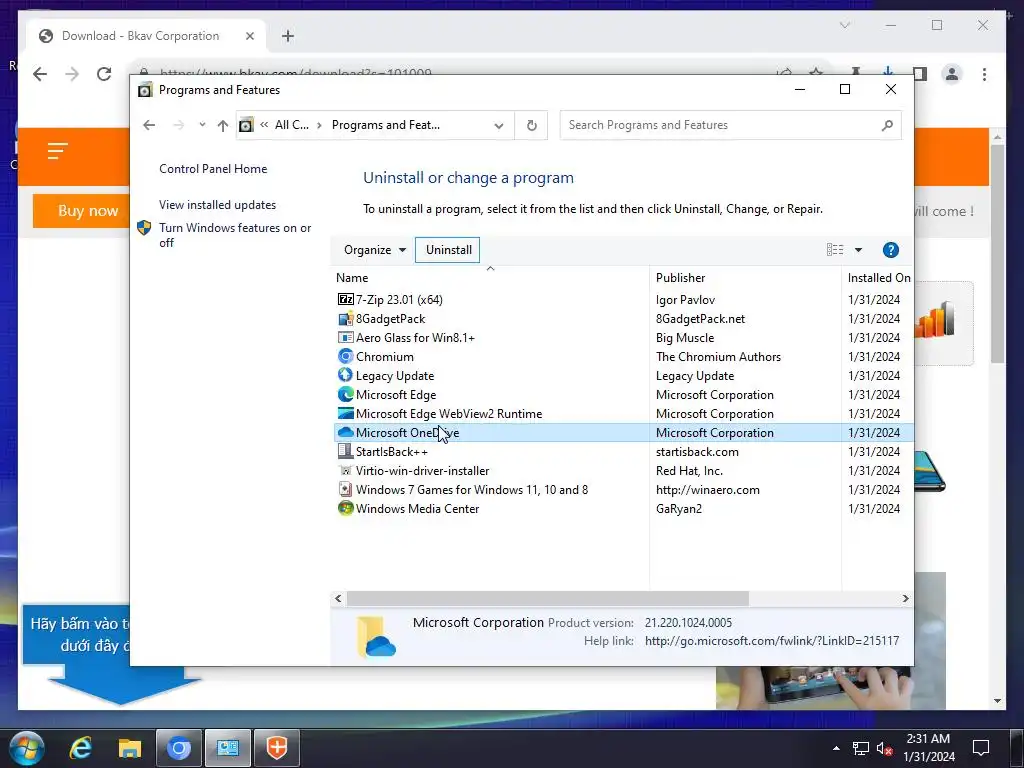Open recent locations dropdown arrow

[x=202, y=125]
